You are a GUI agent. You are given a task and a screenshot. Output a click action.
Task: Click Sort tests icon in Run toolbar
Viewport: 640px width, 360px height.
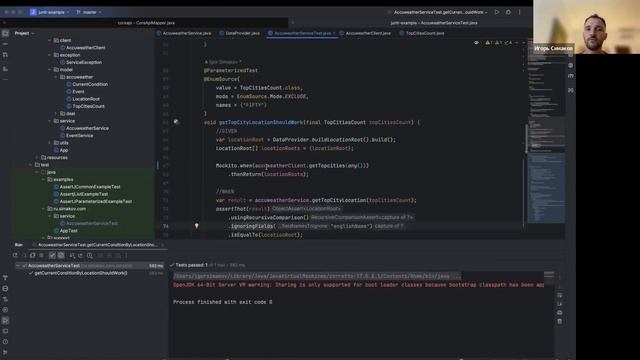[72, 256]
